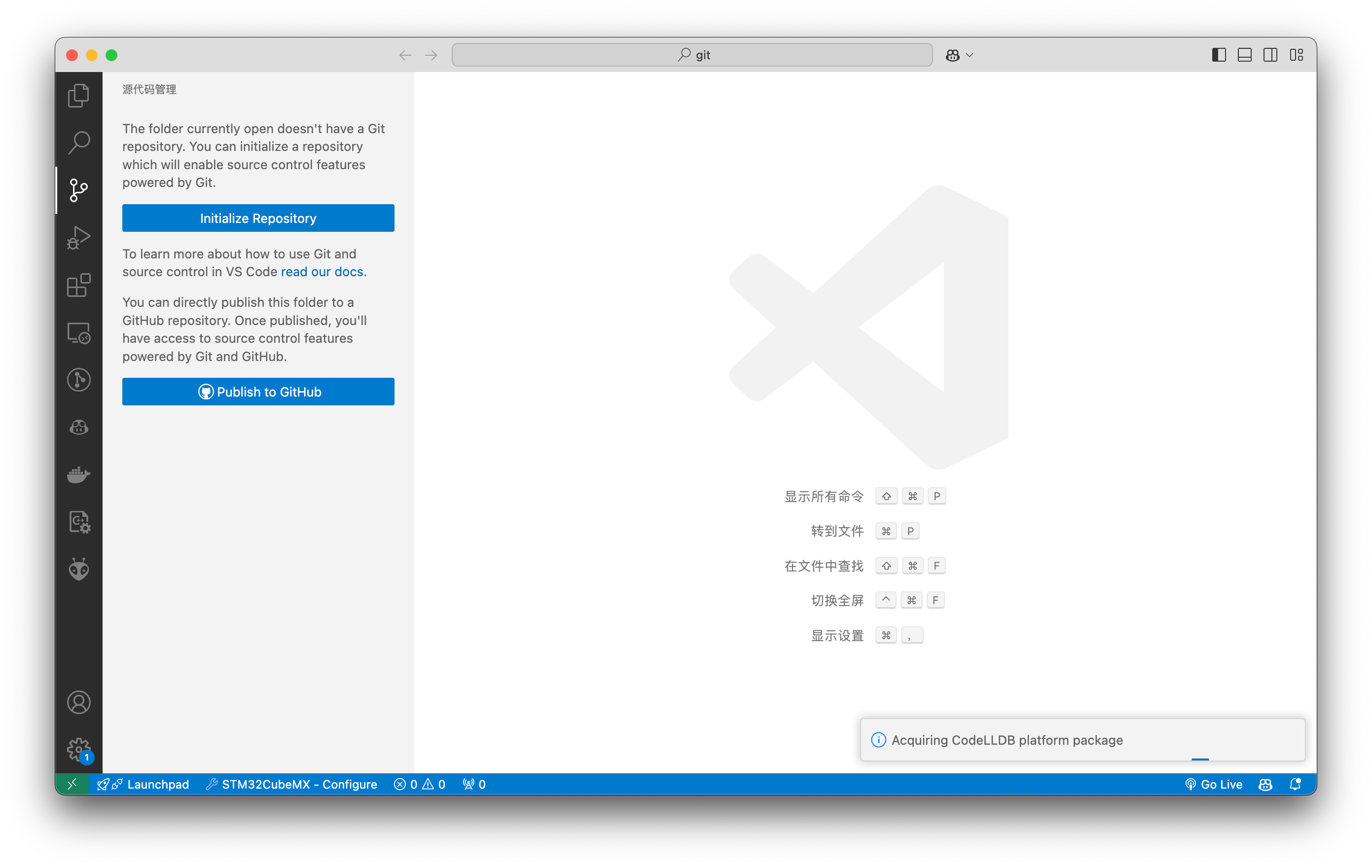This screenshot has width=1372, height=868.
Task: Click the 转到文件 shortcut label
Action: 837,531
